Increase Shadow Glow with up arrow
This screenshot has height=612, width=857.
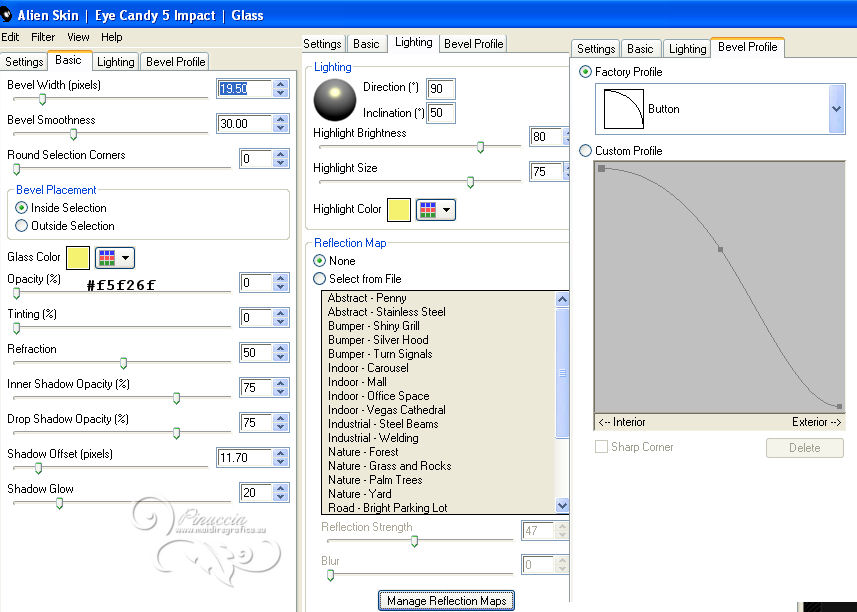tap(281, 488)
